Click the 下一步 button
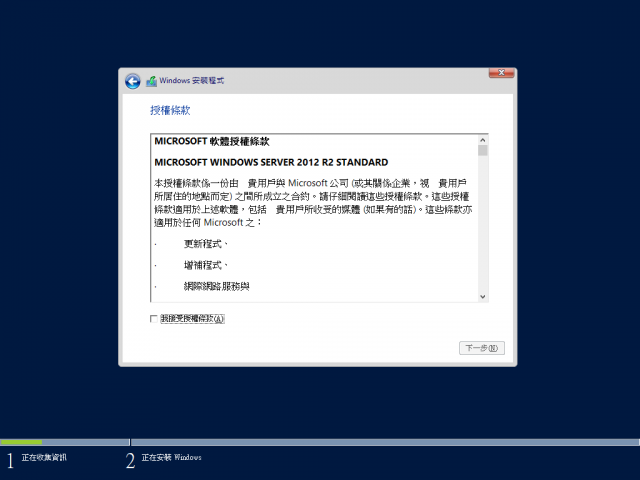640x480 pixels. tap(482, 348)
